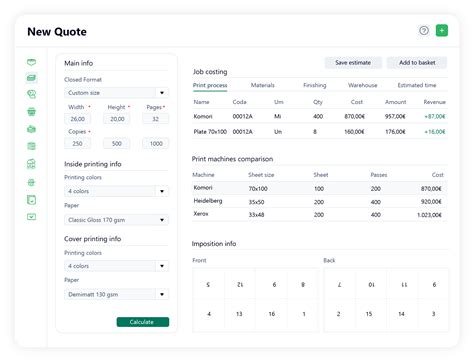Switch to the Finishing tab
Screen dimensions: 474x362
click(315, 85)
